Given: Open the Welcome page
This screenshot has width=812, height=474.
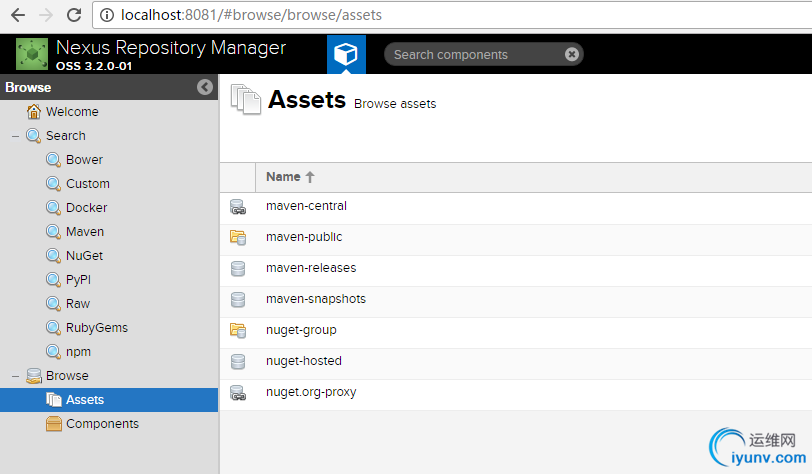Looking at the screenshot, I should pyautogui.click(x=72, y=111).
